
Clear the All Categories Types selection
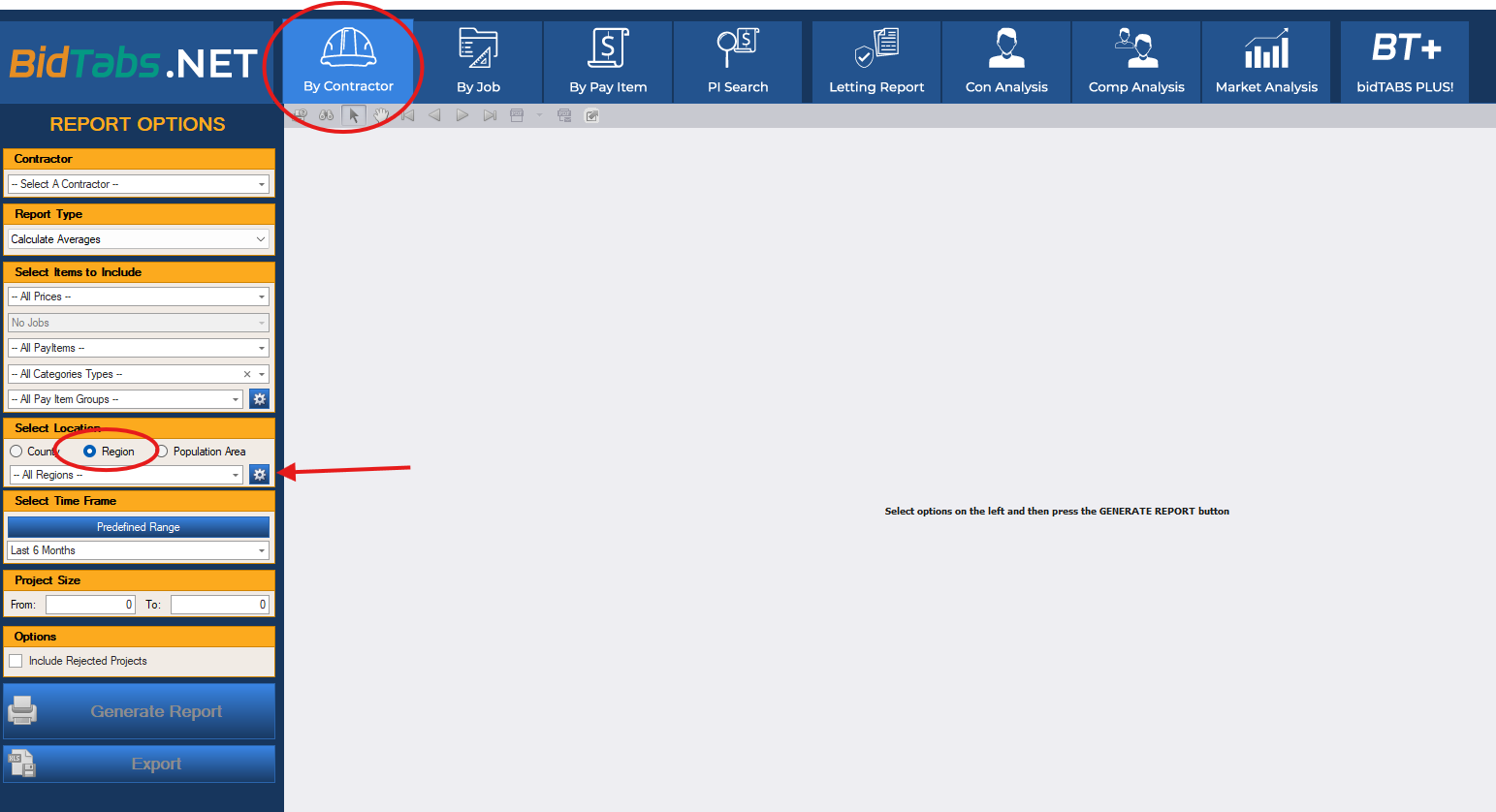coord(247,374)
